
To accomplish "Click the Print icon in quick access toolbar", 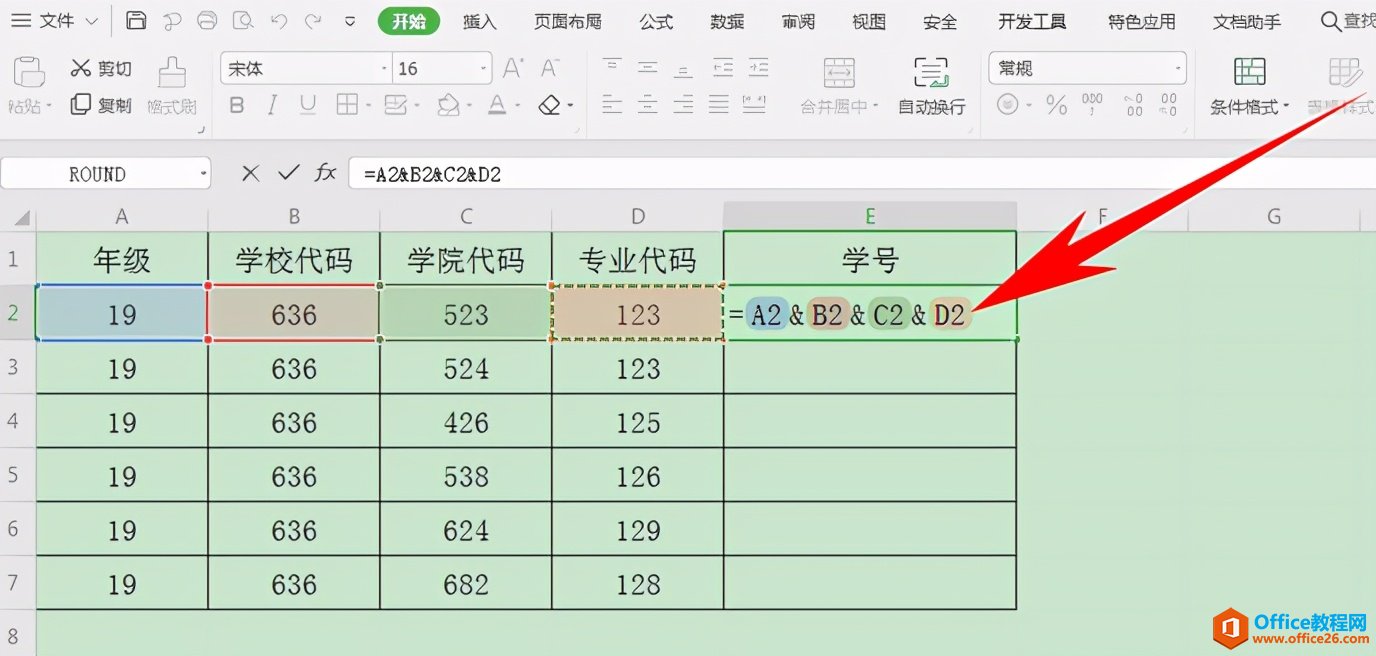I will [x=207, y=21].
